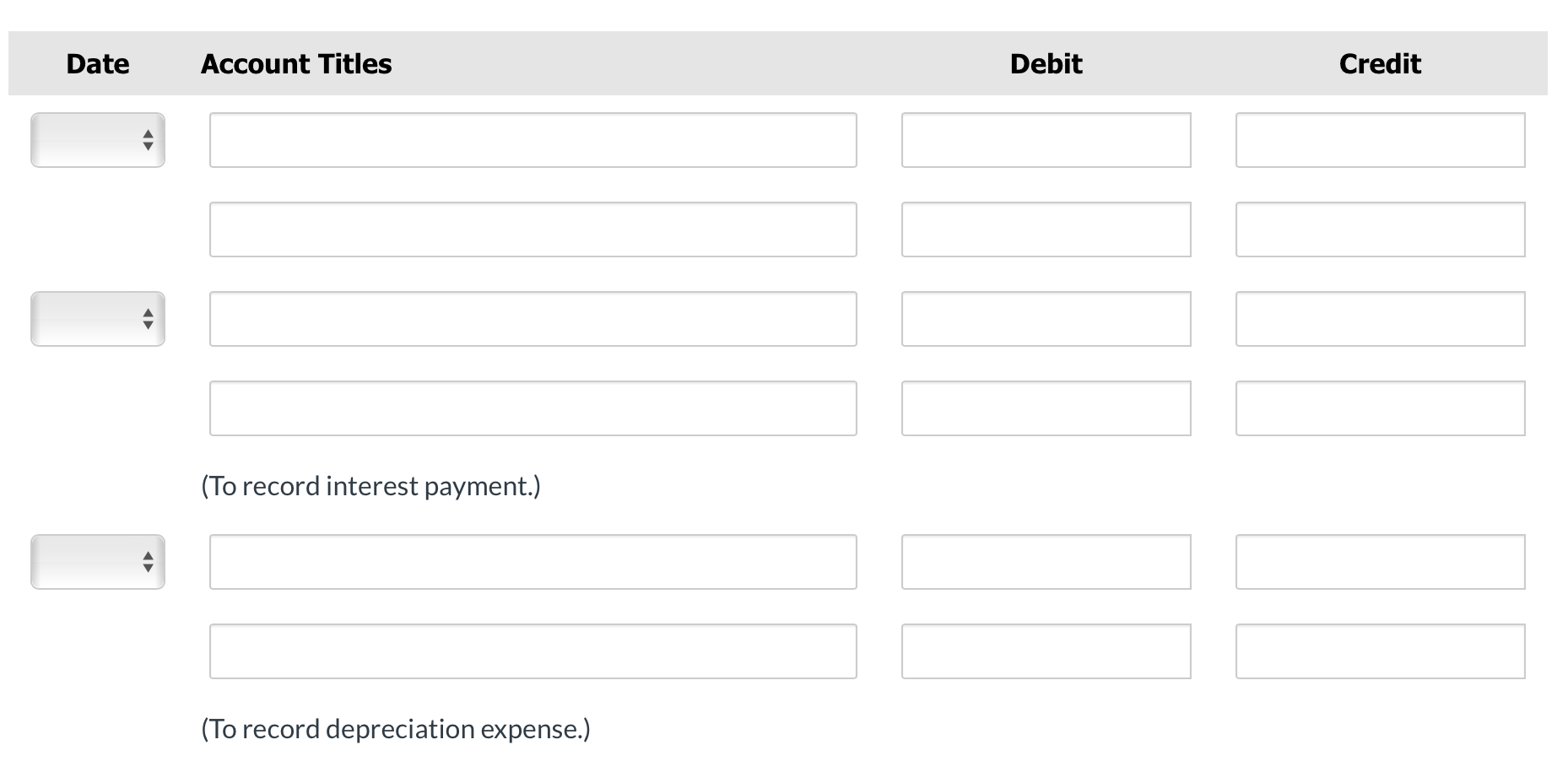Select the first Credit amount field
1568x772 pixels.
(1380, 140)
